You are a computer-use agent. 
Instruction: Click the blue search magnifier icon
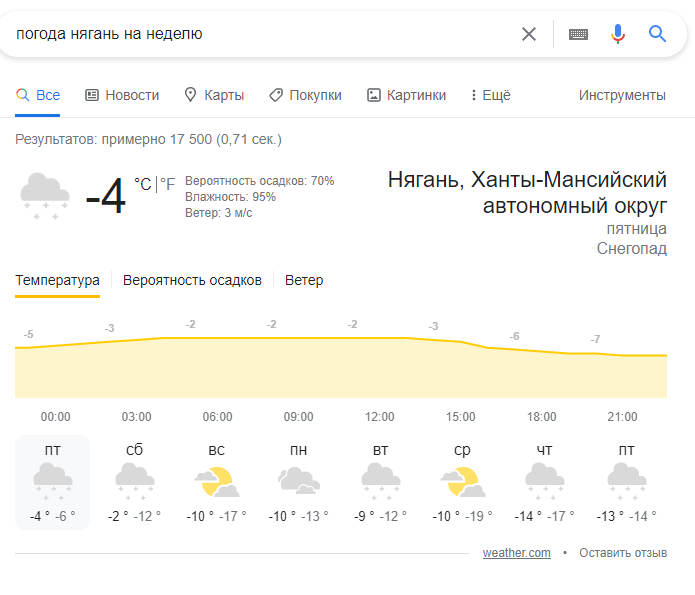657,34
